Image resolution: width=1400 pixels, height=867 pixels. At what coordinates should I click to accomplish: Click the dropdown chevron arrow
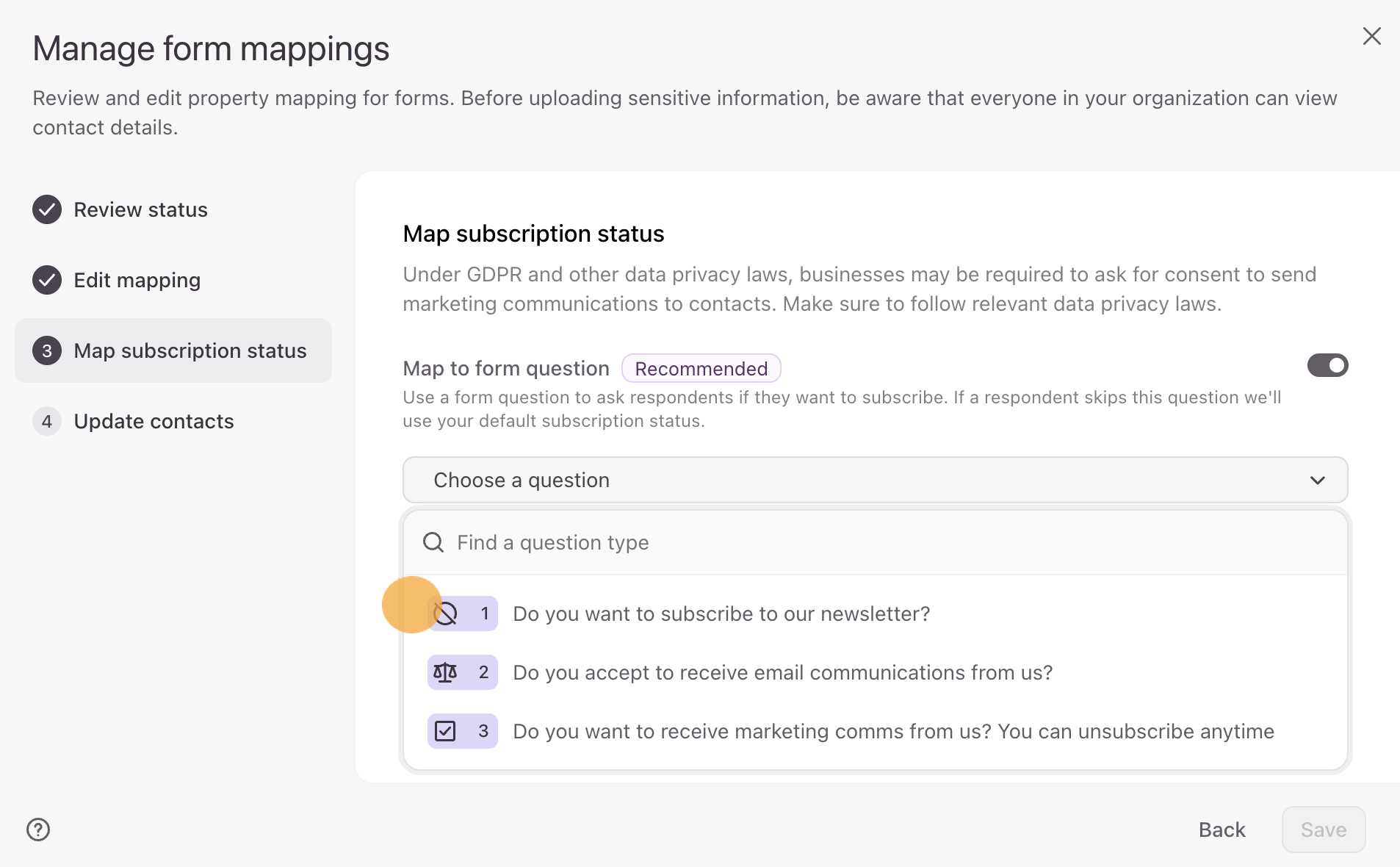tap(1318, 480)
